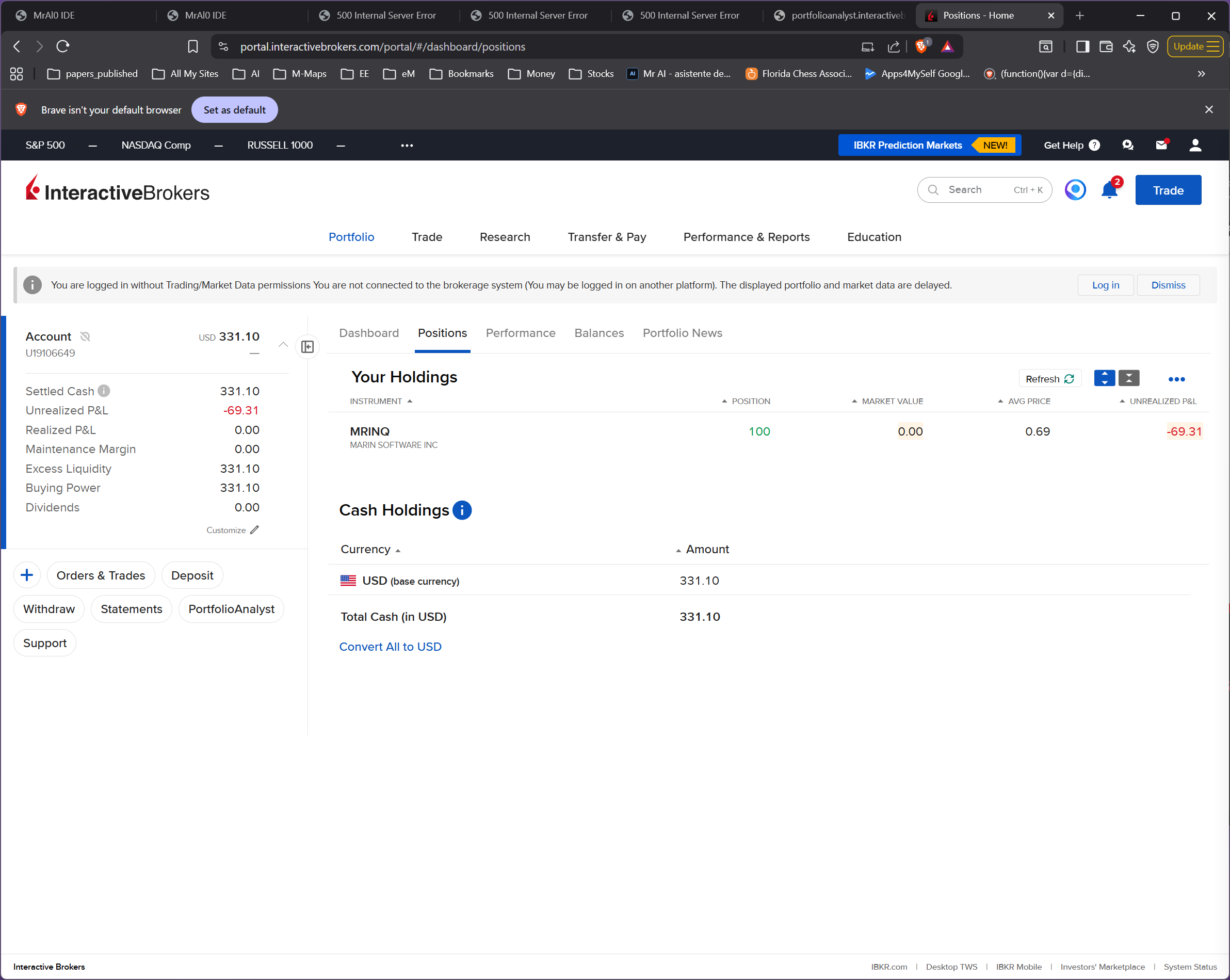Image resolution: width=1230 pixels, height=980 pixels.
Task: Open Brave wallet icon
Action: pyautogui.click(x=1106, y=46)
